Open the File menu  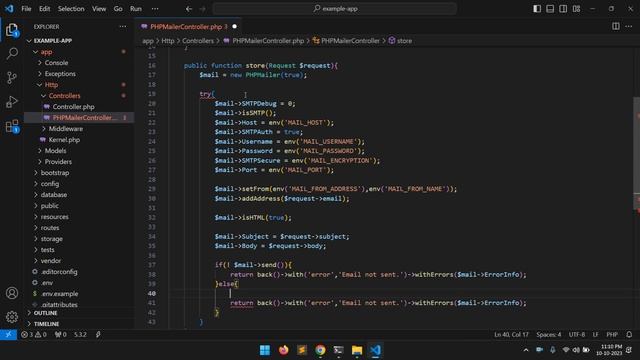coord(26,9)
